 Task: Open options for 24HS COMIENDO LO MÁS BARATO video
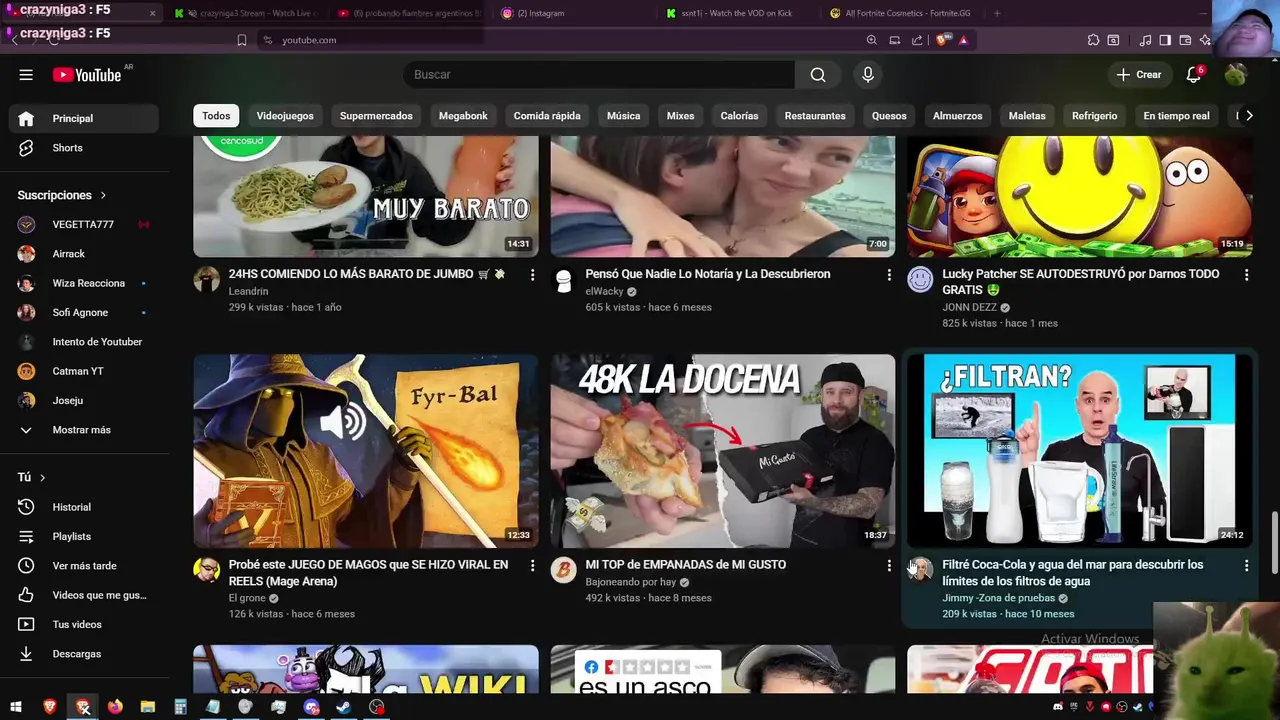[532, 275]
